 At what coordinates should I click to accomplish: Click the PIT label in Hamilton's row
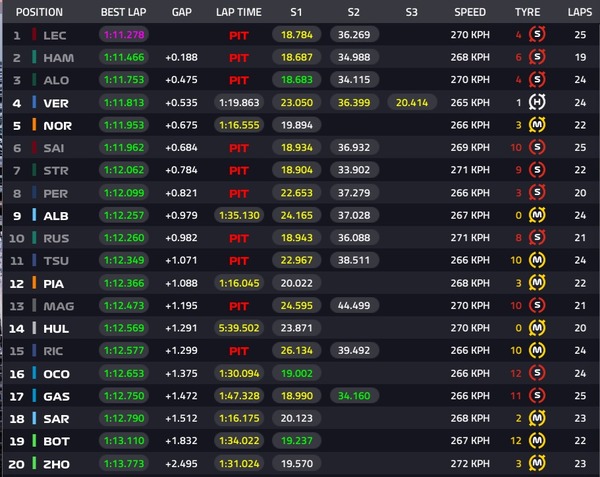coord(238,58)
